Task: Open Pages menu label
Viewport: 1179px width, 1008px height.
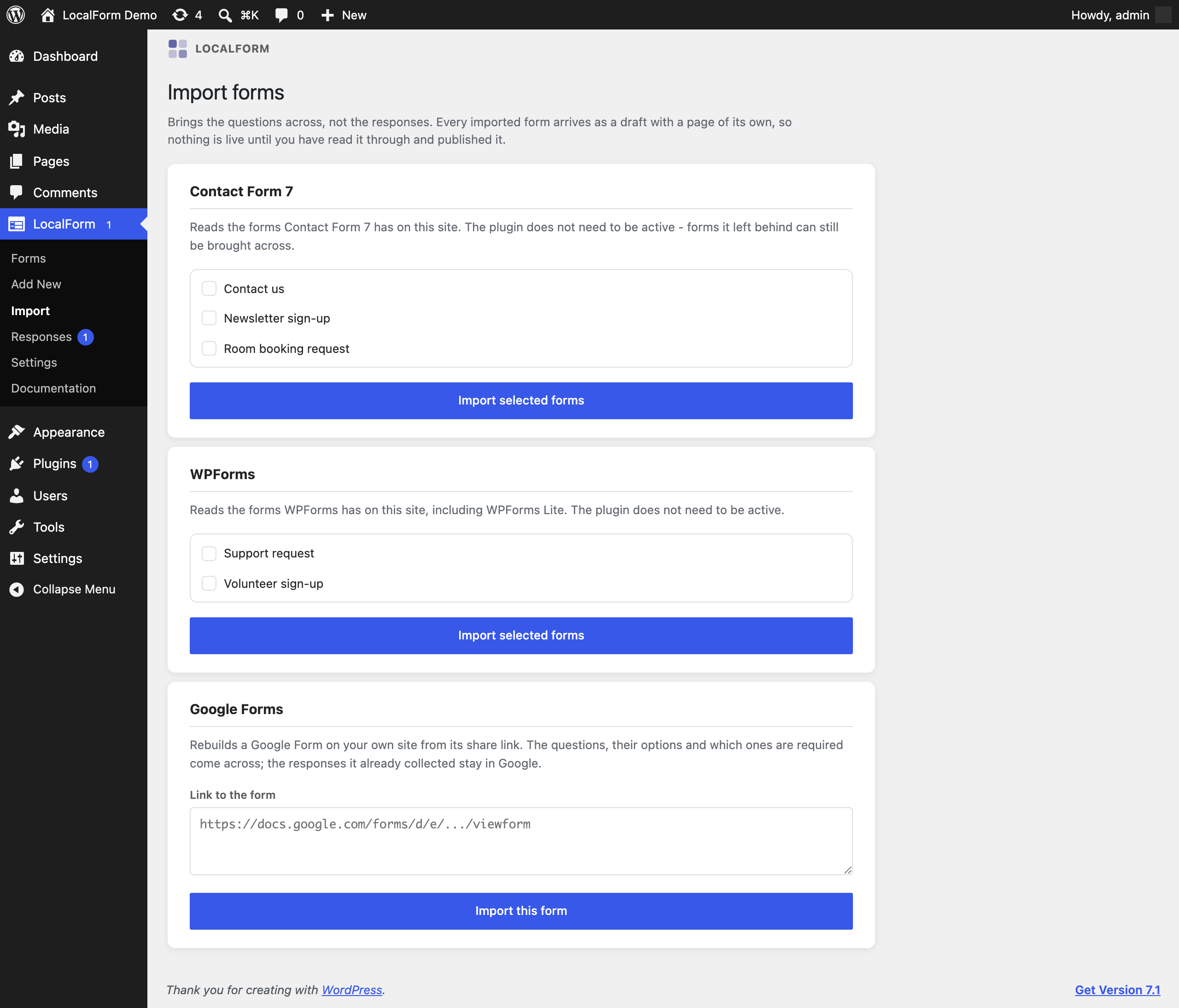Action: (51, 161)
